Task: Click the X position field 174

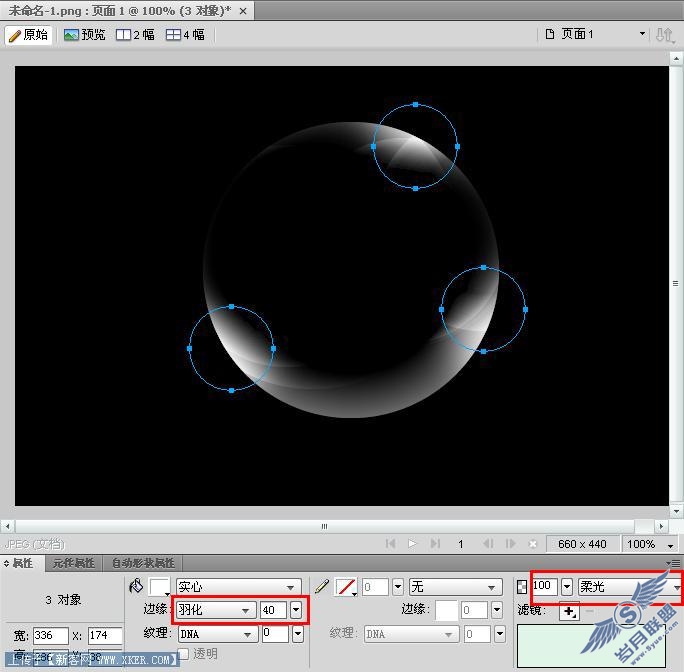Action: click(x=105, y=636)
